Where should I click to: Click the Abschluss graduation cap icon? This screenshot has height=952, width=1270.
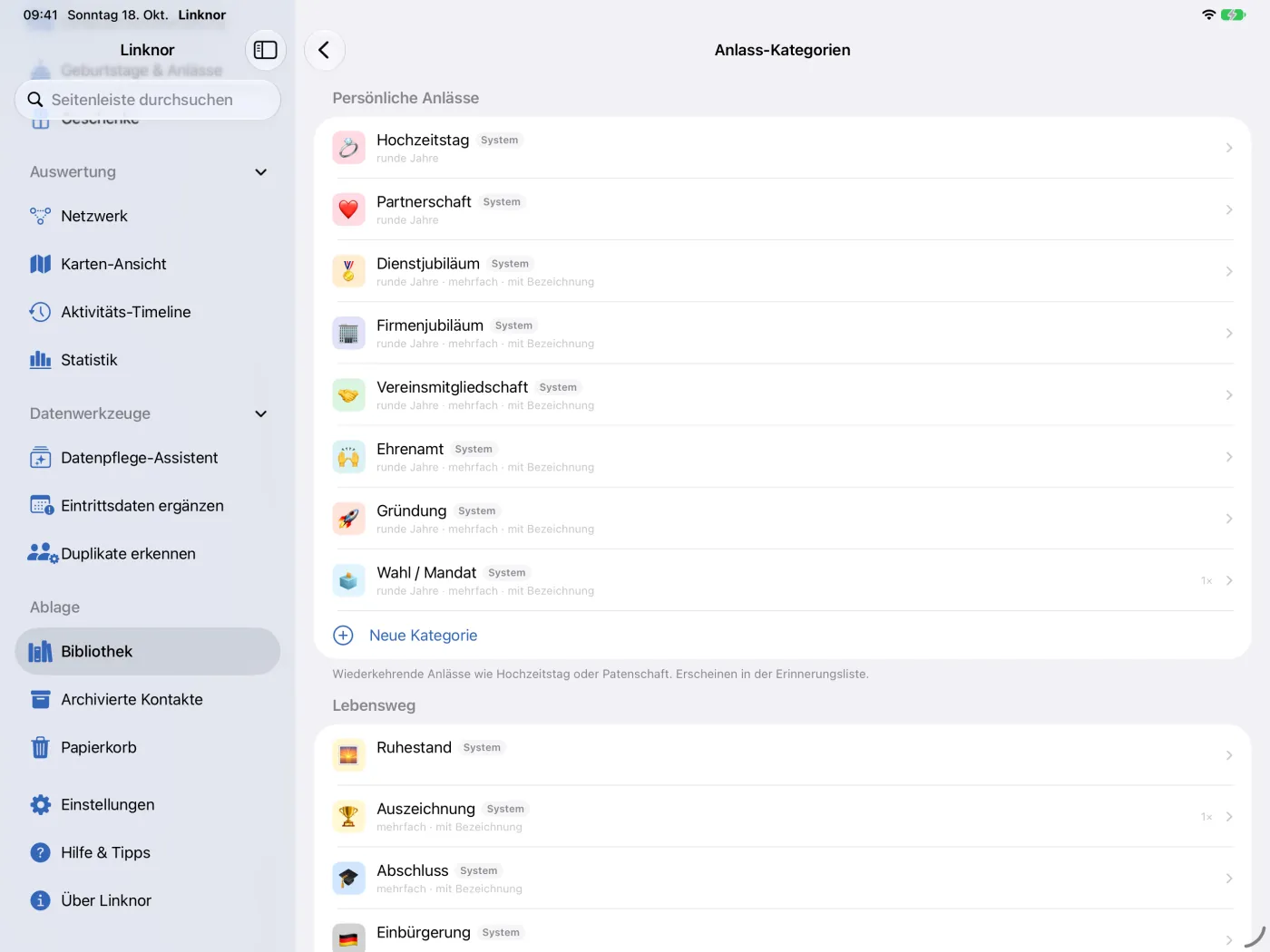pyautogui.click(x=348, y=879)
